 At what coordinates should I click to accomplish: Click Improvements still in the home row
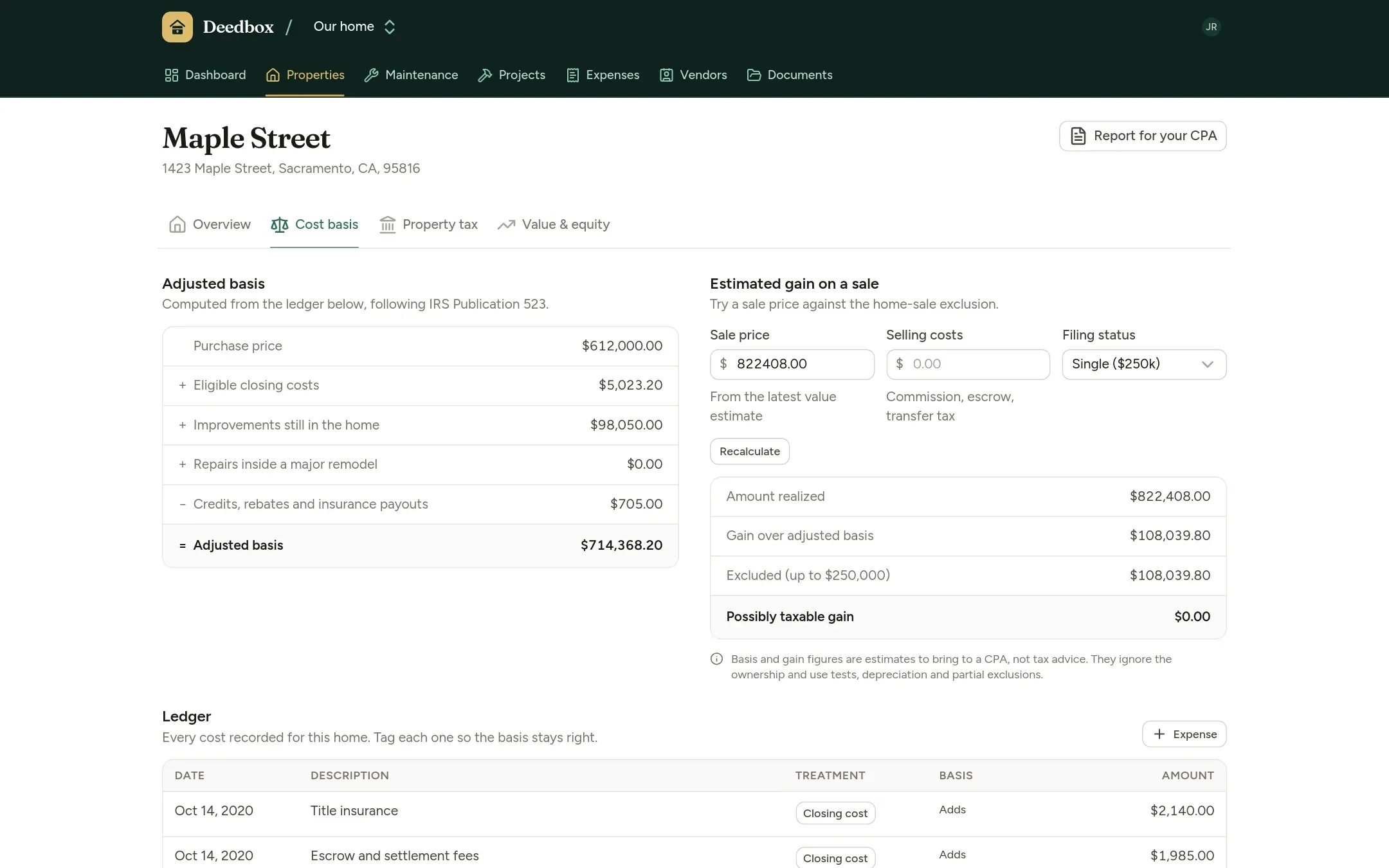[421, 425]
